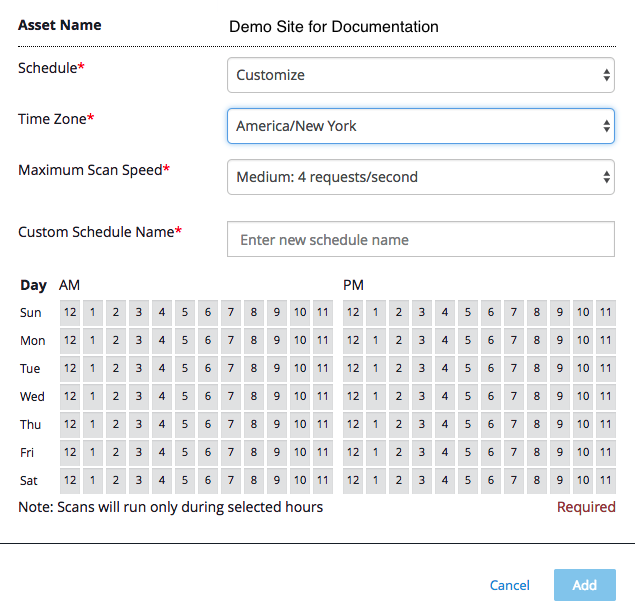
Task: Select Monday 9 AM hour cell
Action: [x=277, y=341]
